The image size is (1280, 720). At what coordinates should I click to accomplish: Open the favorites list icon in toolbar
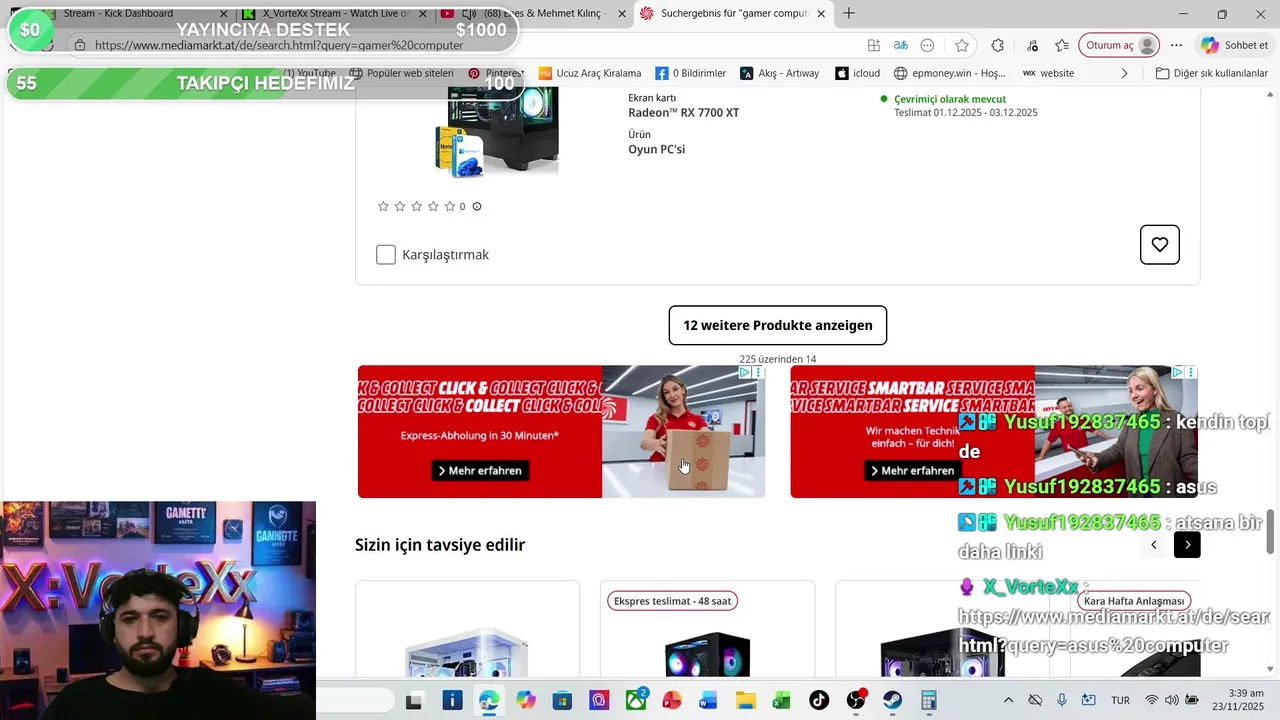1062,45
